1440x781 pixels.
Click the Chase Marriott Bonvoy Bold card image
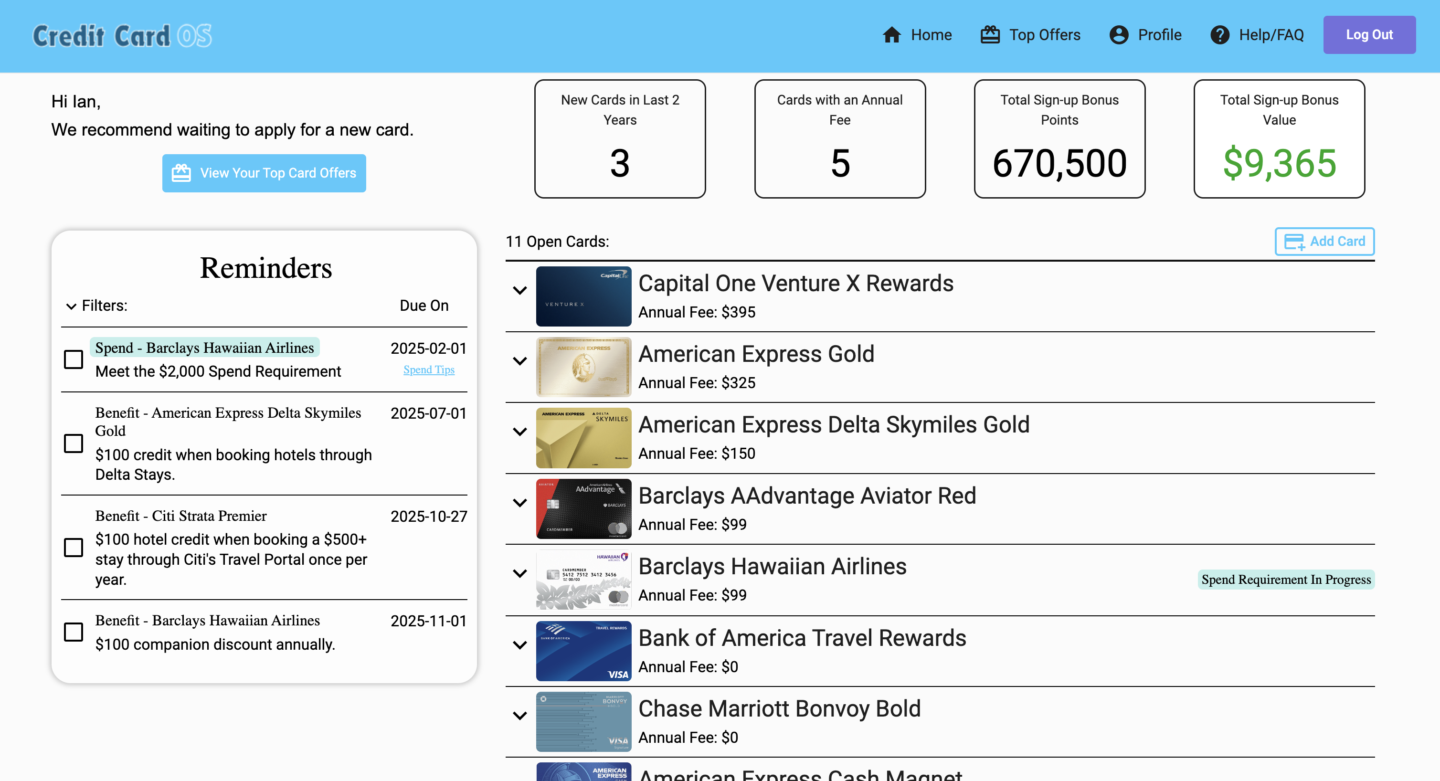coord(584,722)
